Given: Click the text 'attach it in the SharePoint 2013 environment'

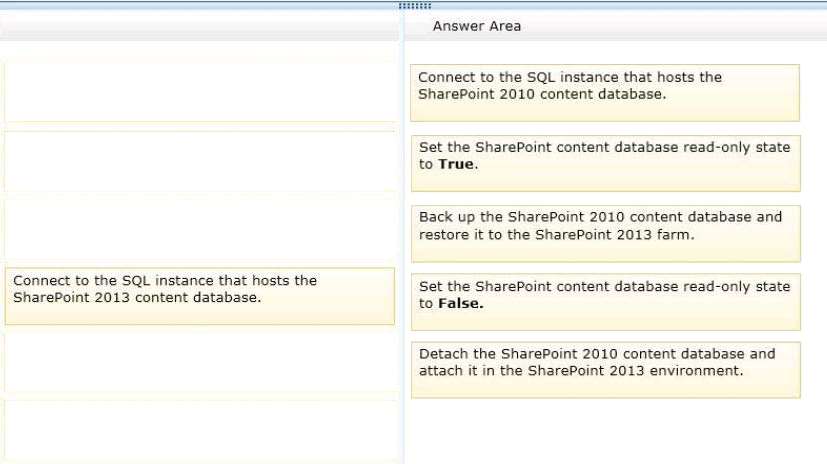Looking at the screenshot, I should pos(581,371).
